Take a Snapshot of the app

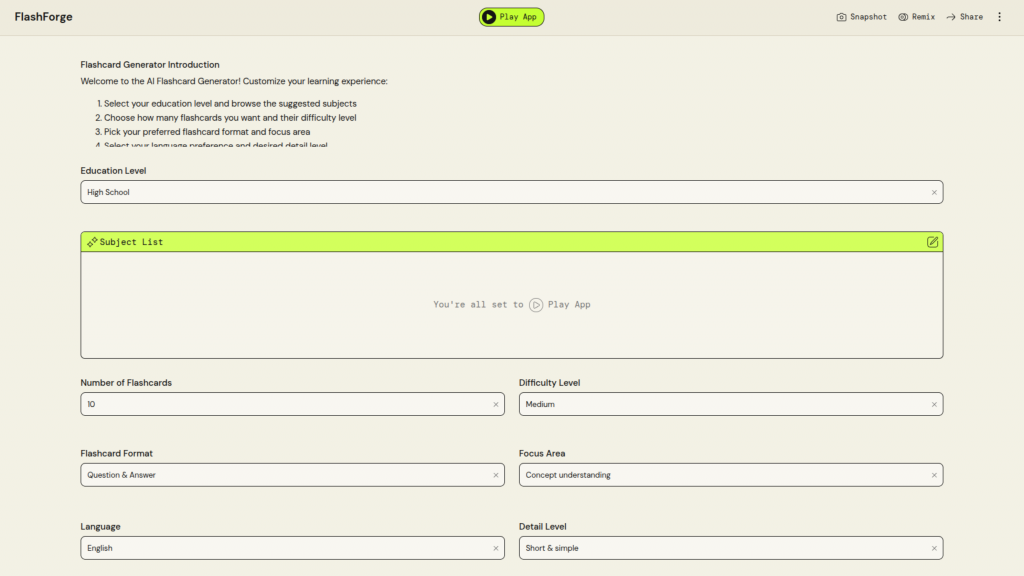pos(861,17)
